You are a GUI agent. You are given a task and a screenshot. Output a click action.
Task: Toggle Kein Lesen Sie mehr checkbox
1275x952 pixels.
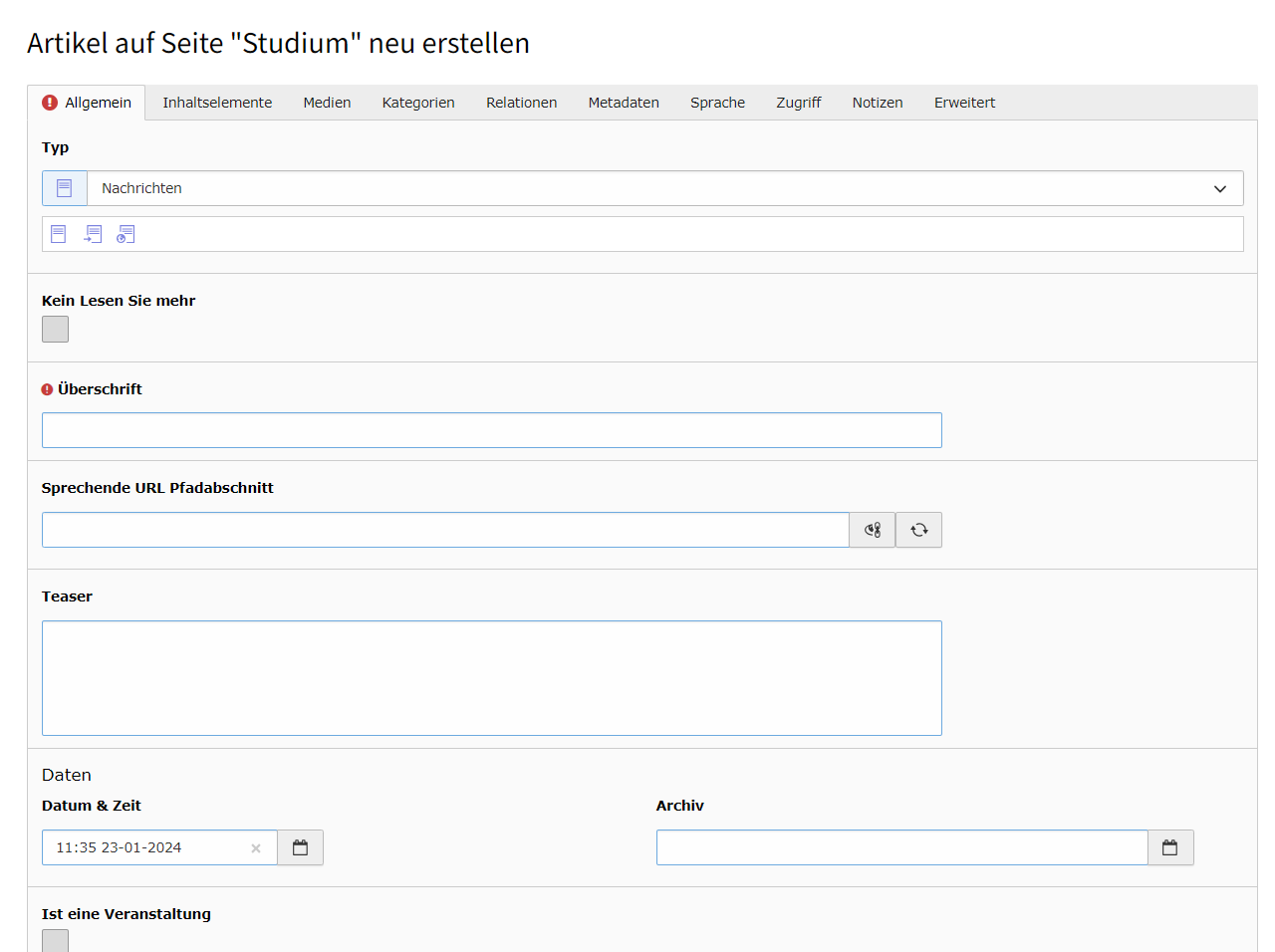point(55,330)
